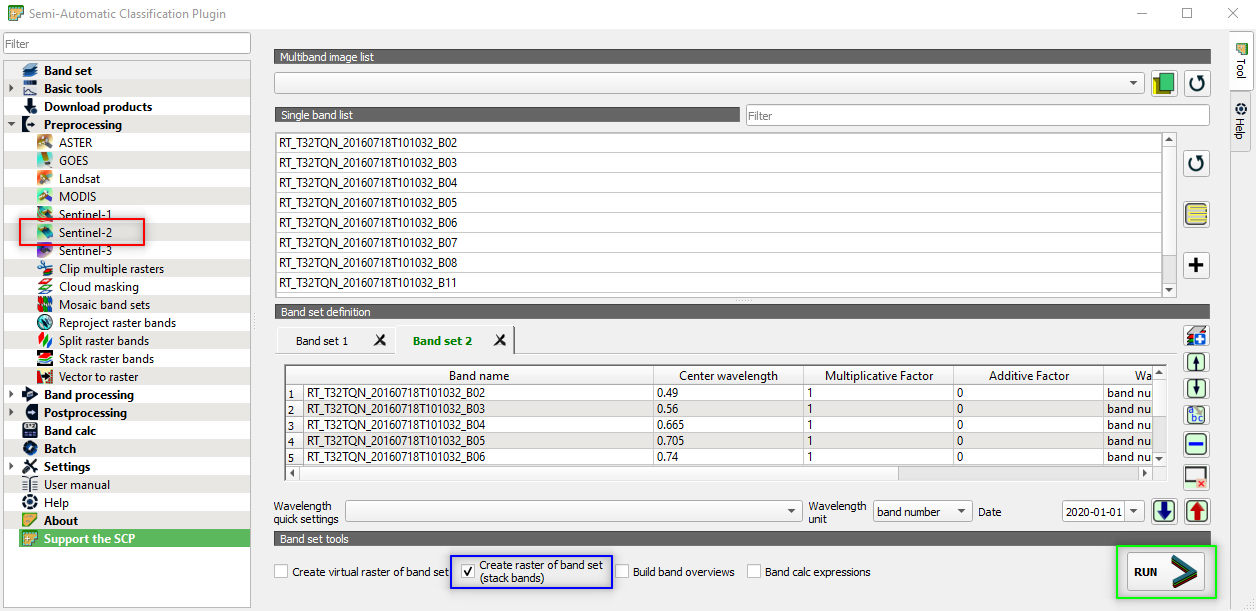1256x611 pixels.
Task: Close the Band set 2 tab
Action: click(500, 341)
